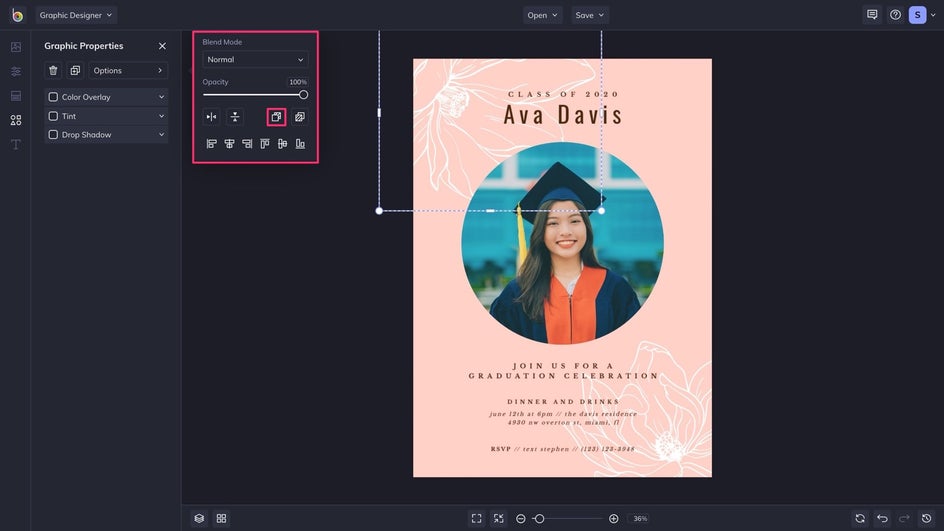944x531 pixels.
Task: Zoom out with the minus icon
Action: tap(521, 518)
